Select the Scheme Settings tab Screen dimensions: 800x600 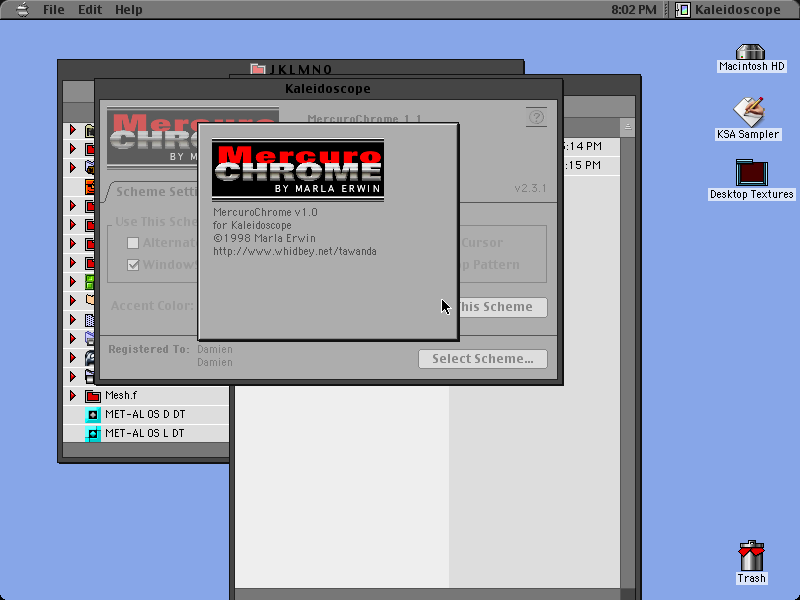coord(153,192)
